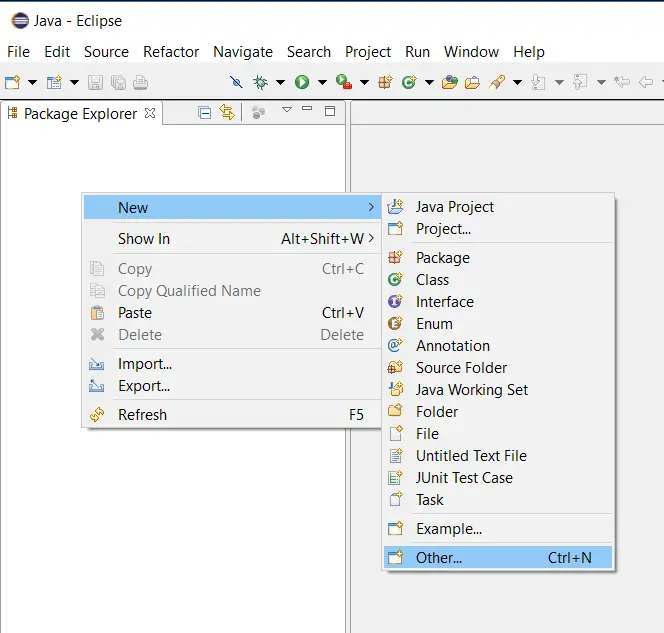Choose Source Folder from New submenu
Screen dimensions: 664x633
(498, 368)
